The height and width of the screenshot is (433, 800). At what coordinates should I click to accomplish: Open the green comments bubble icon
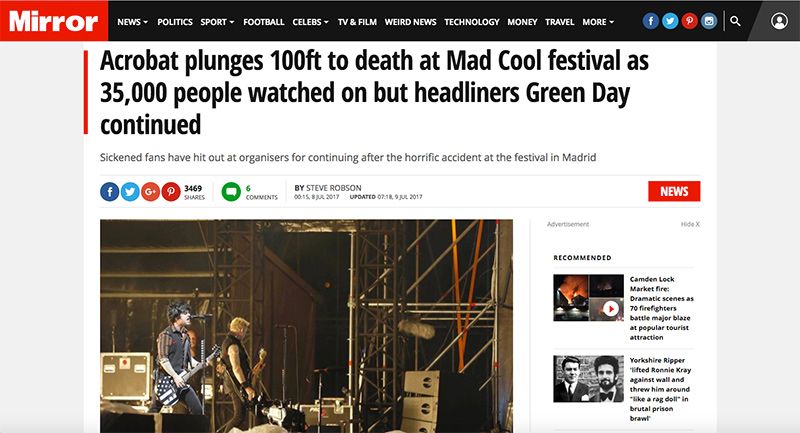231,192
